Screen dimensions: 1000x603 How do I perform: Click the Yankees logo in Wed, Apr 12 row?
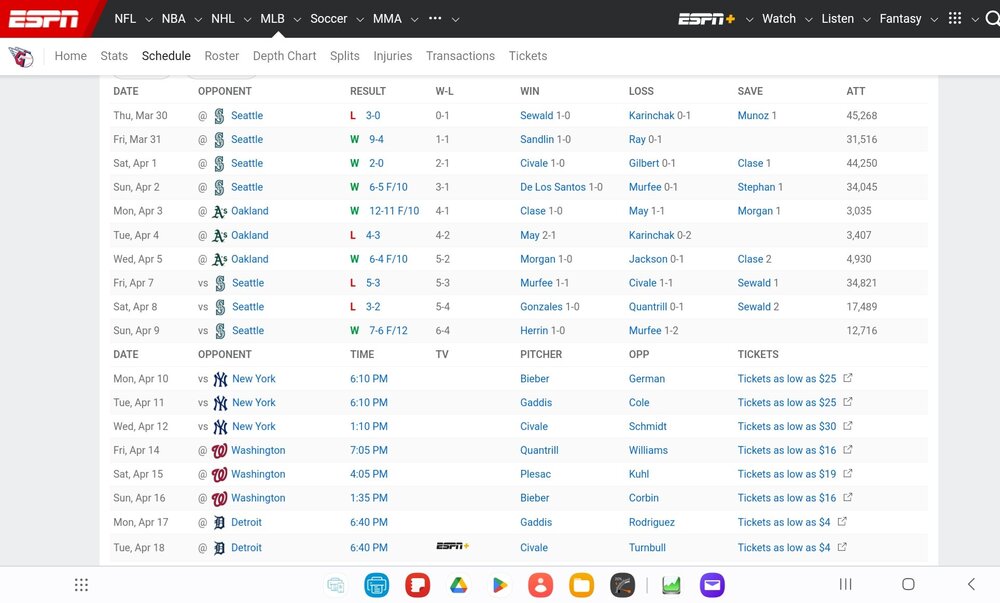click(x=220, y=426)
